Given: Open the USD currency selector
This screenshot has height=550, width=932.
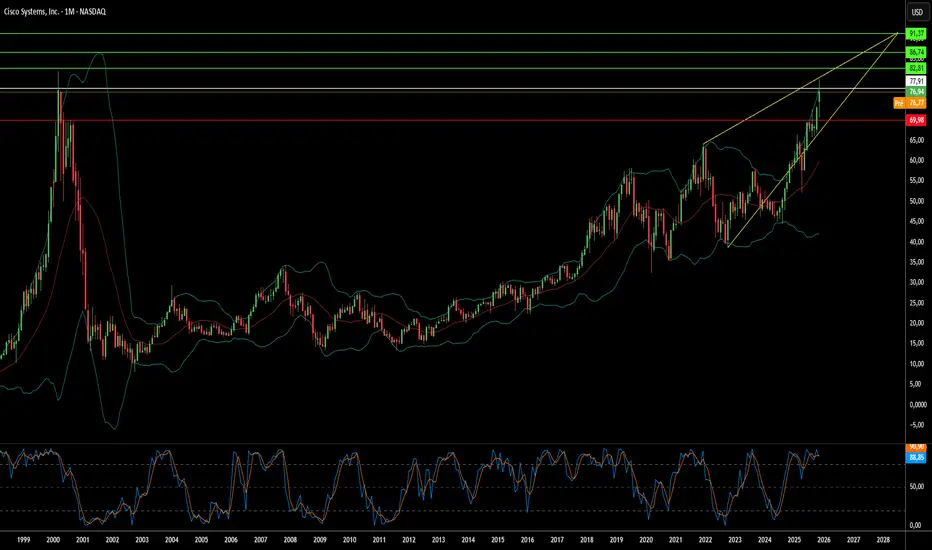Looking at the screenshot, I should (917, 12).
